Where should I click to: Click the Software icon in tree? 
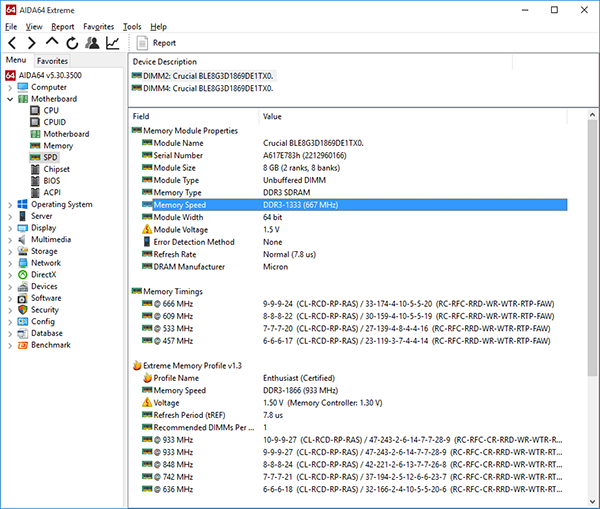[23, 299]
